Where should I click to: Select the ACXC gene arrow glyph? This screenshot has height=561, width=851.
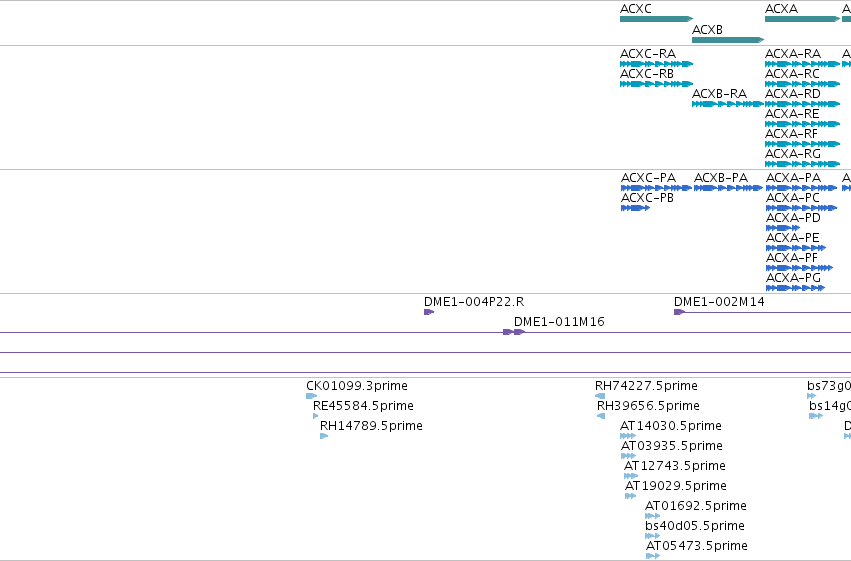tap(656, 19)
